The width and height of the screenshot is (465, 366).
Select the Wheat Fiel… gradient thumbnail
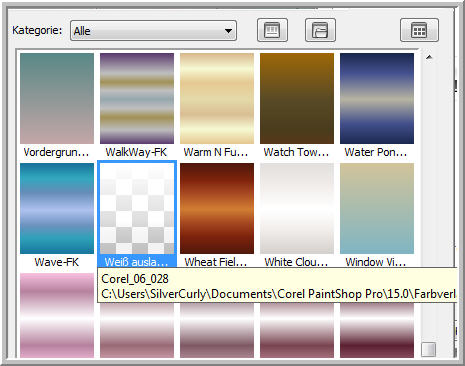tap(217, 208)
